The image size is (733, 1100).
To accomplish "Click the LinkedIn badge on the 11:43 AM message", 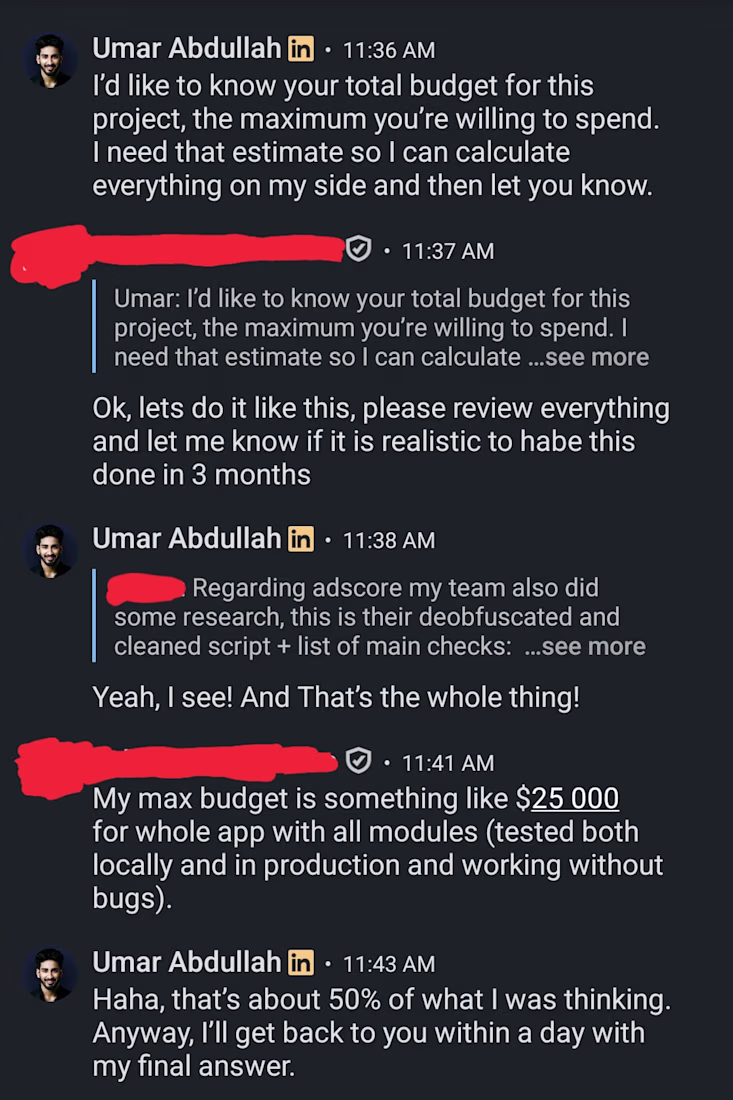I will pyautogui.click(x=300, y=963).
